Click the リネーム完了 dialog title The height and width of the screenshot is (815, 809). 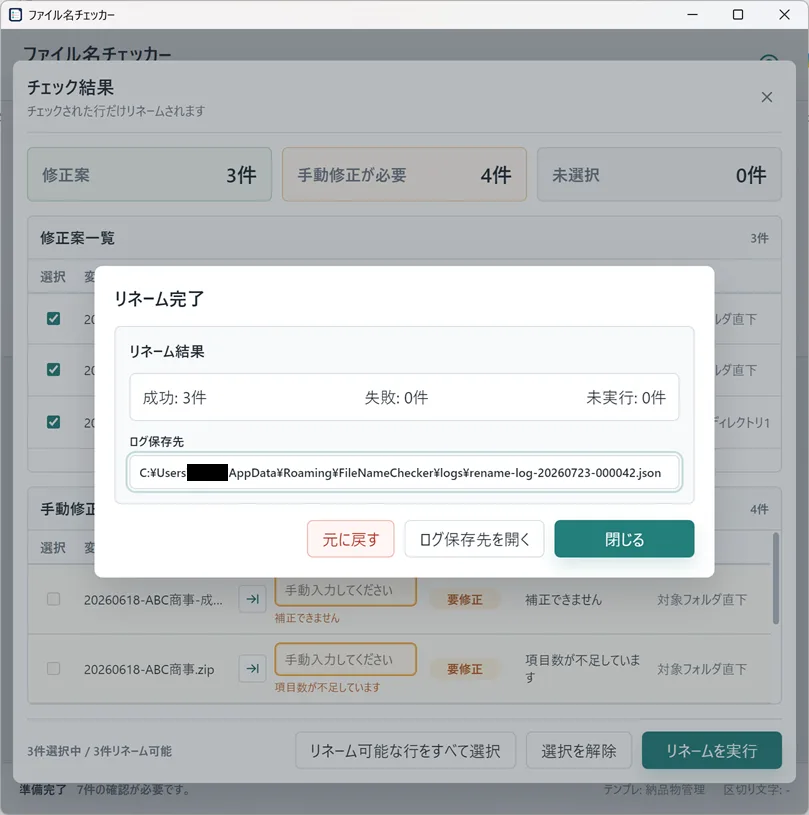(x=159, y=298)
